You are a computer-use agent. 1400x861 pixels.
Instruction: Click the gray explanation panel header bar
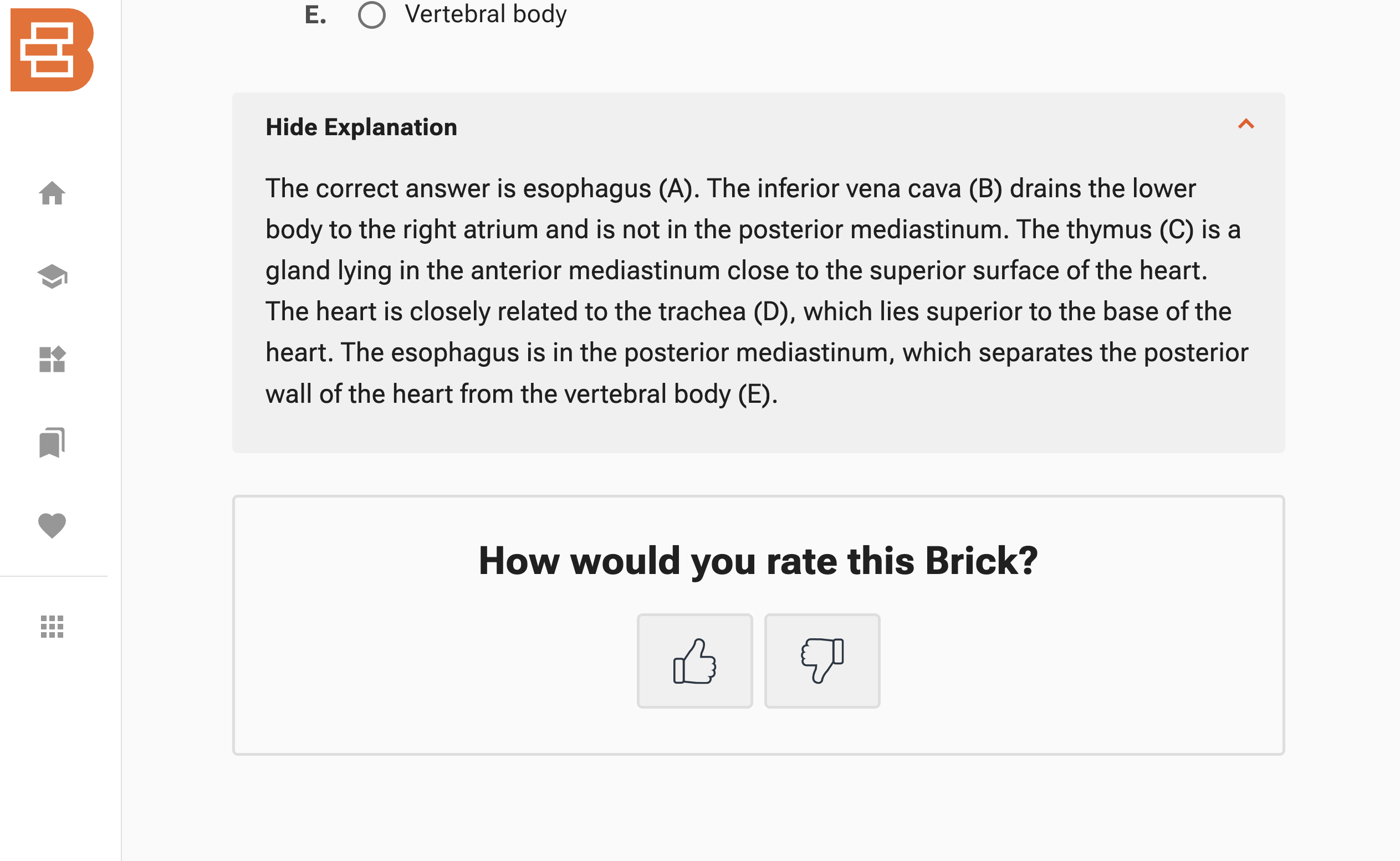click(x=759, y=127)
